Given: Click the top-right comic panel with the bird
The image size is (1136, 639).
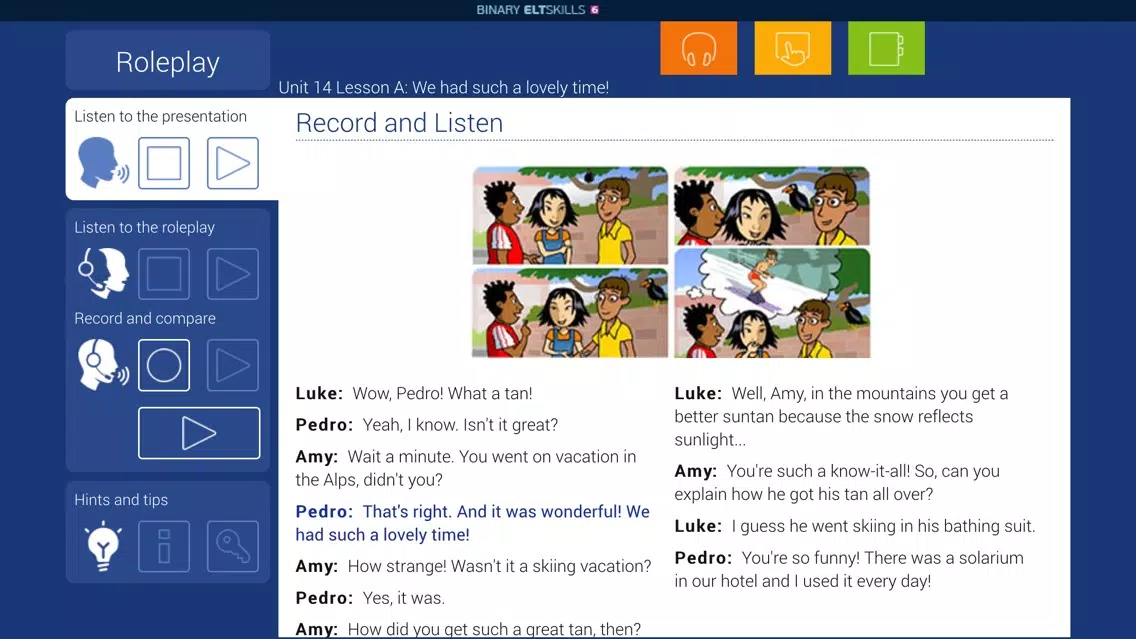Looking at the screenshot, I should (772, 206).
